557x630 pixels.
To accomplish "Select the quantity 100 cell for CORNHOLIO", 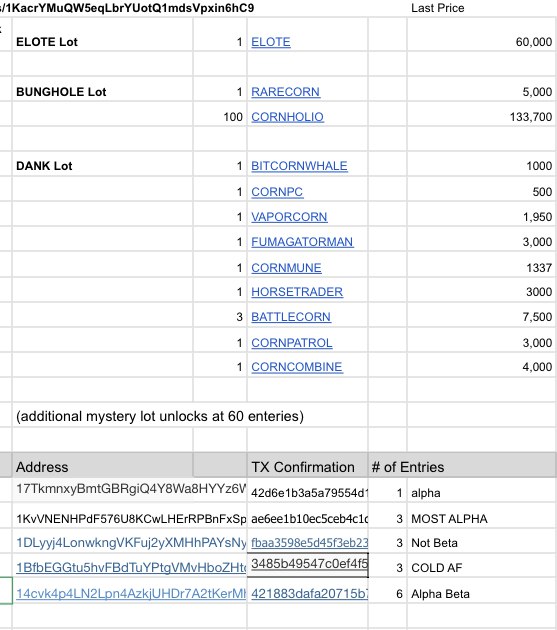I will click(220, 114).
